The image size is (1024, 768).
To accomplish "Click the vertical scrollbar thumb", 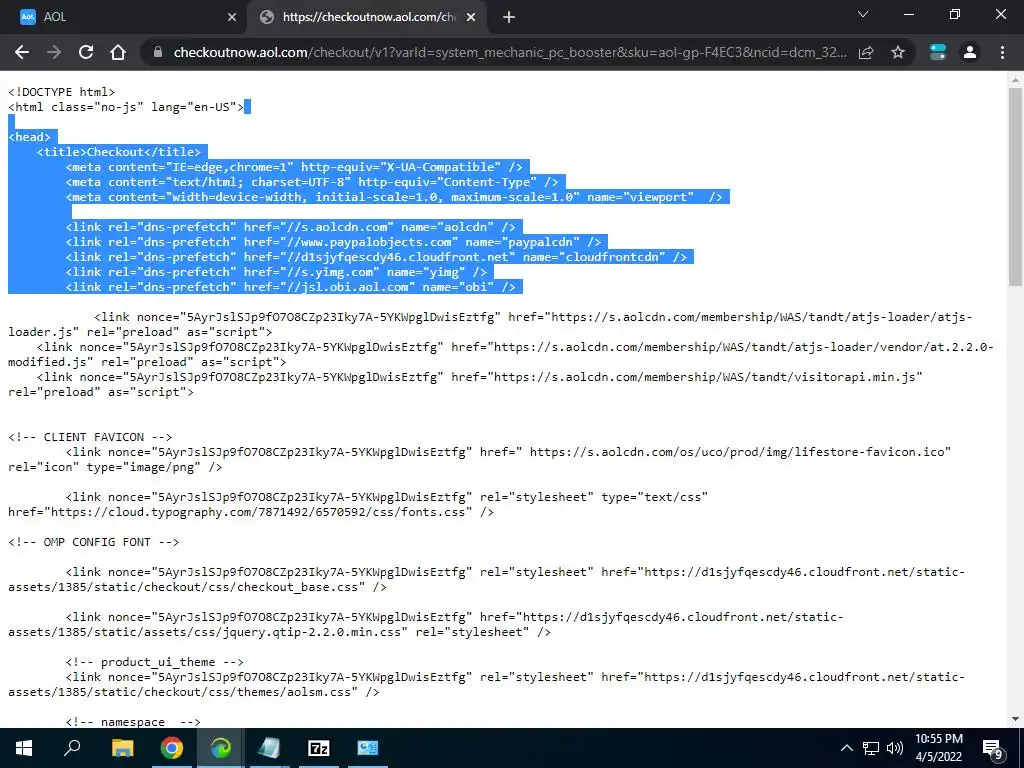I will pyautogui.click(x=1015, y=186).
